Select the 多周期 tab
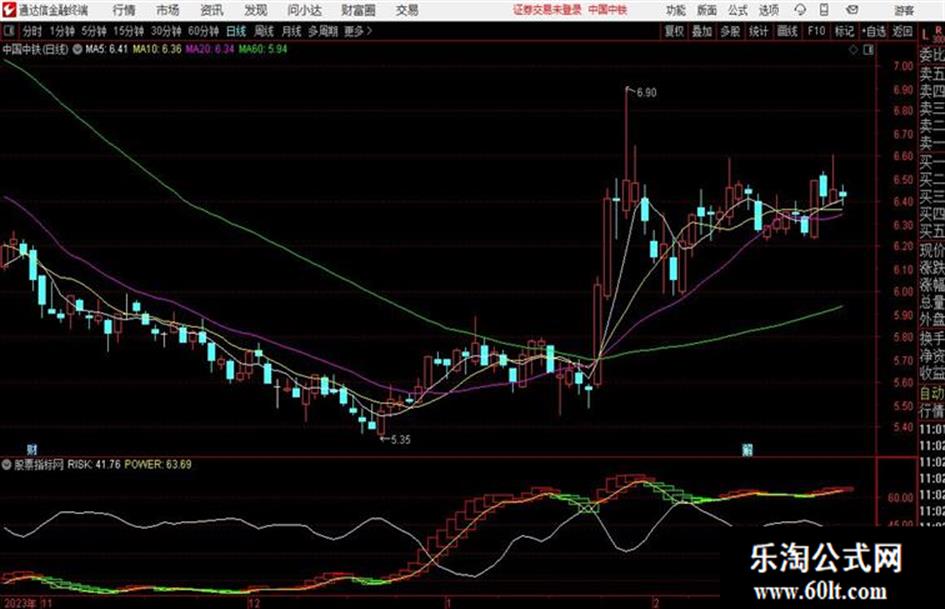 tap(324, 31)
